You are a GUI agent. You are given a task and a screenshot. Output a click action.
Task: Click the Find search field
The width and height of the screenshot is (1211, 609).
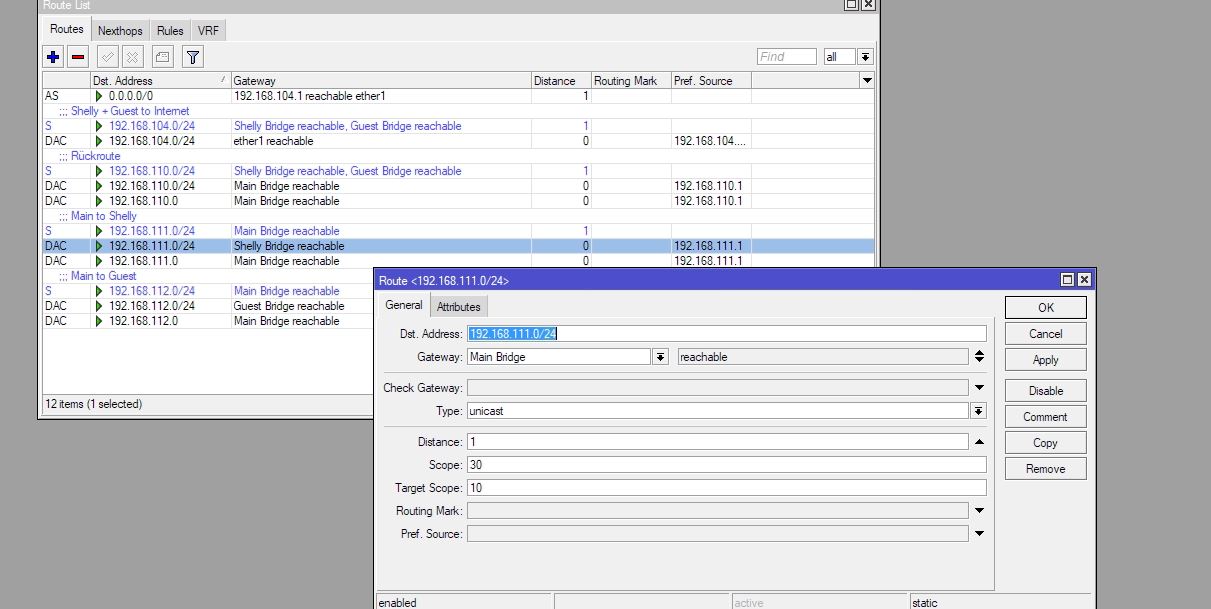tap(786, 57)
